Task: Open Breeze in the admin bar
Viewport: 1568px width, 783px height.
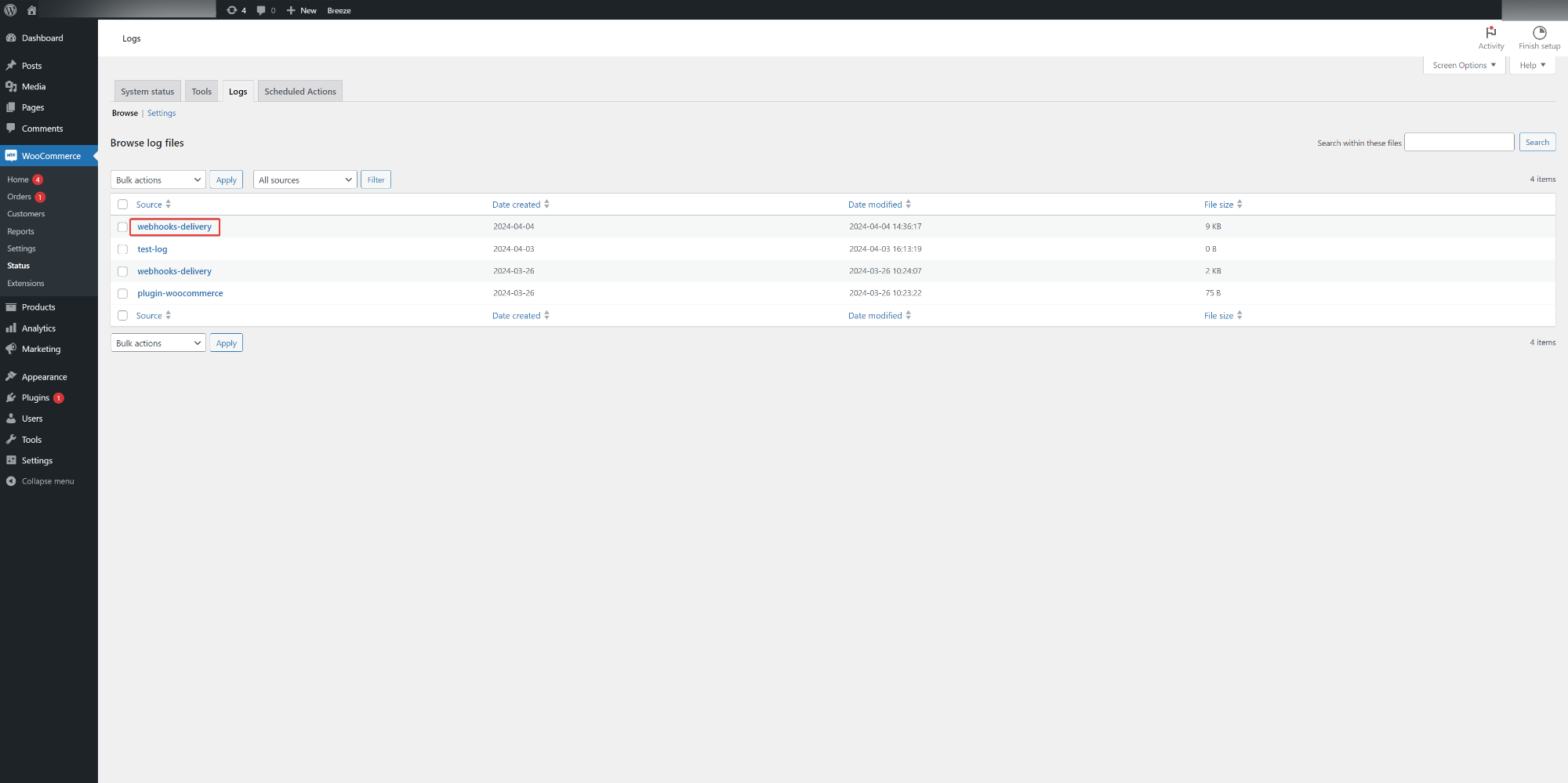Action: tap(339, 10)
